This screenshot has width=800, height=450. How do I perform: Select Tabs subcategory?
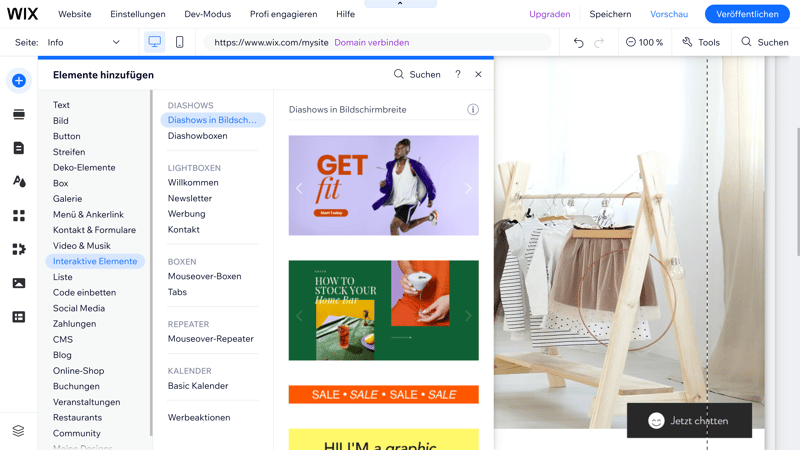point(177,292)
